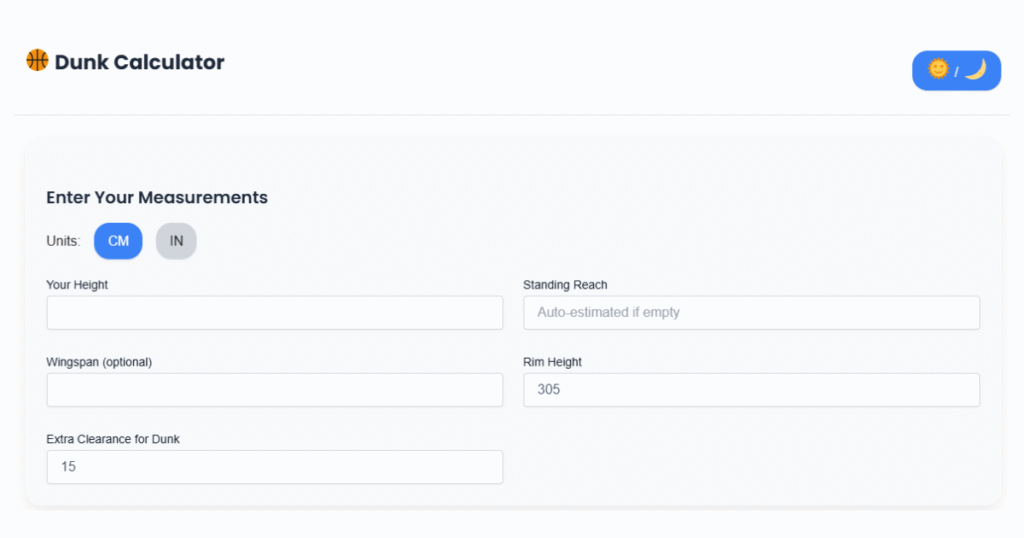Focus the Wingspan optional input box
Screen dimensions: 1024x538
(x=274, y=390)
